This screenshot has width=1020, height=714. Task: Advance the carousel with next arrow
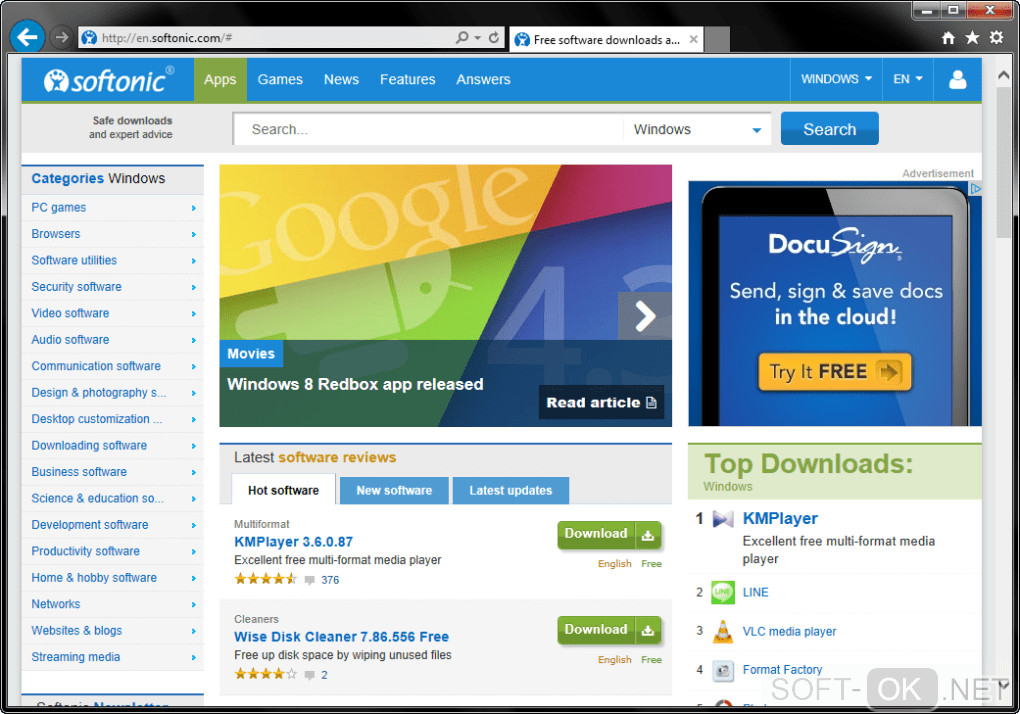(x=645, y=316)
